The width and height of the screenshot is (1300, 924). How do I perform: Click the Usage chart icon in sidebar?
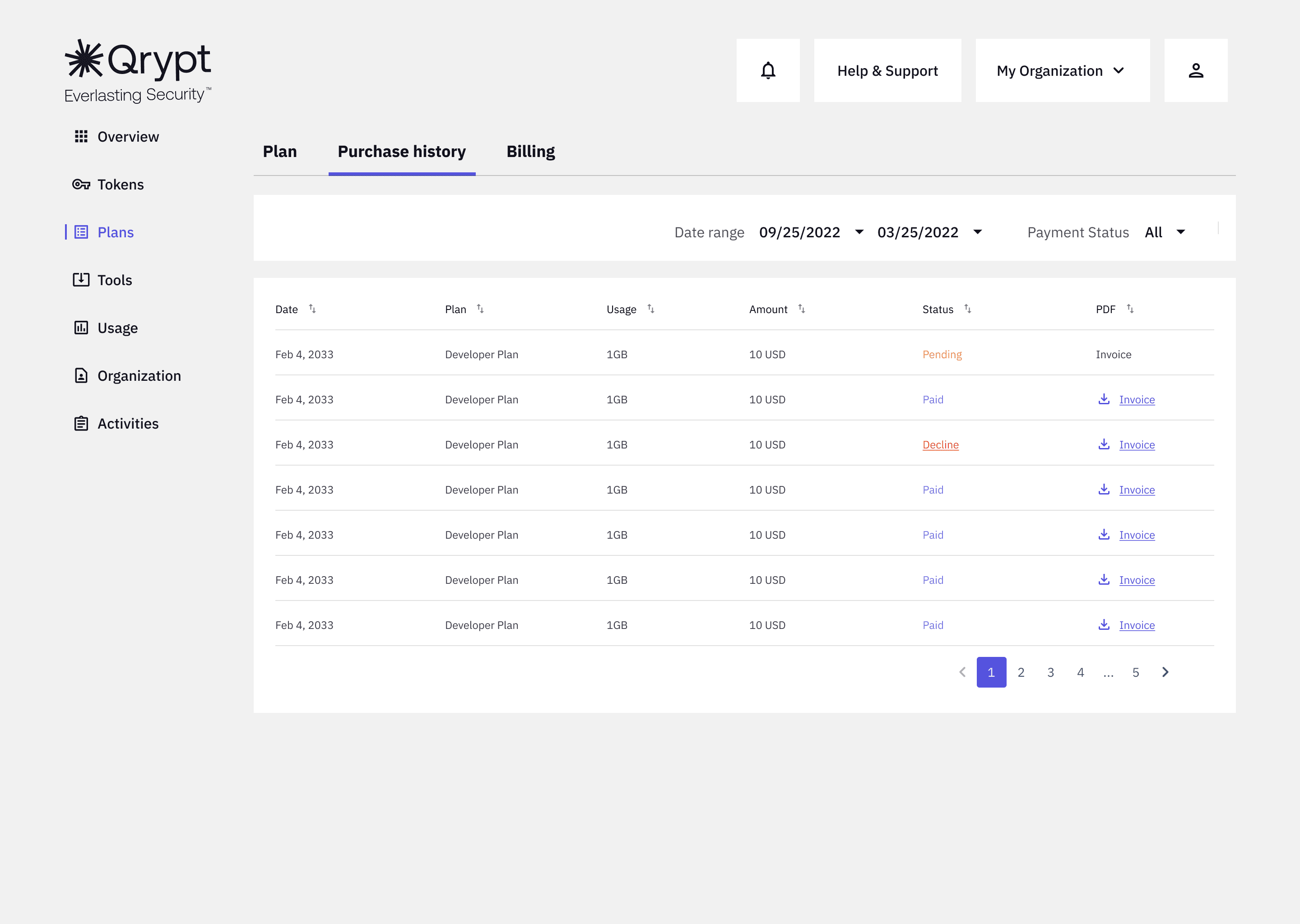point(81,328)
